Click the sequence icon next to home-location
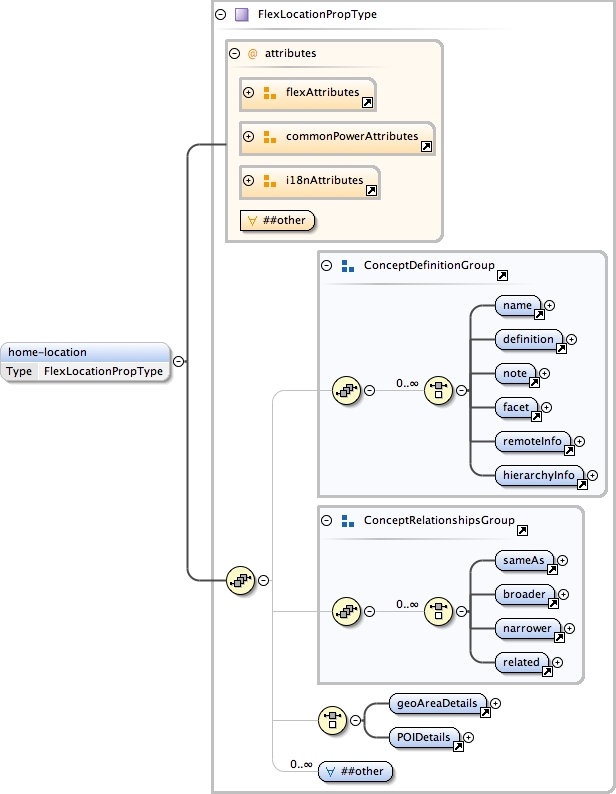The width and height of the screenshot is (616, 794). tap(240, 579)
